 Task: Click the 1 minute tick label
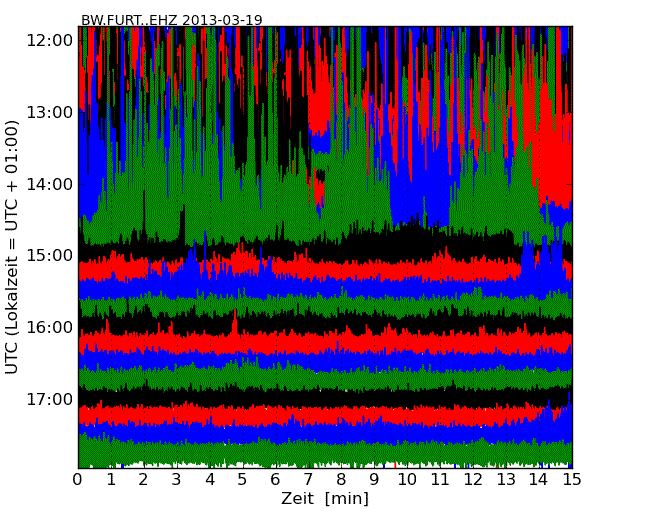point(111,480)
